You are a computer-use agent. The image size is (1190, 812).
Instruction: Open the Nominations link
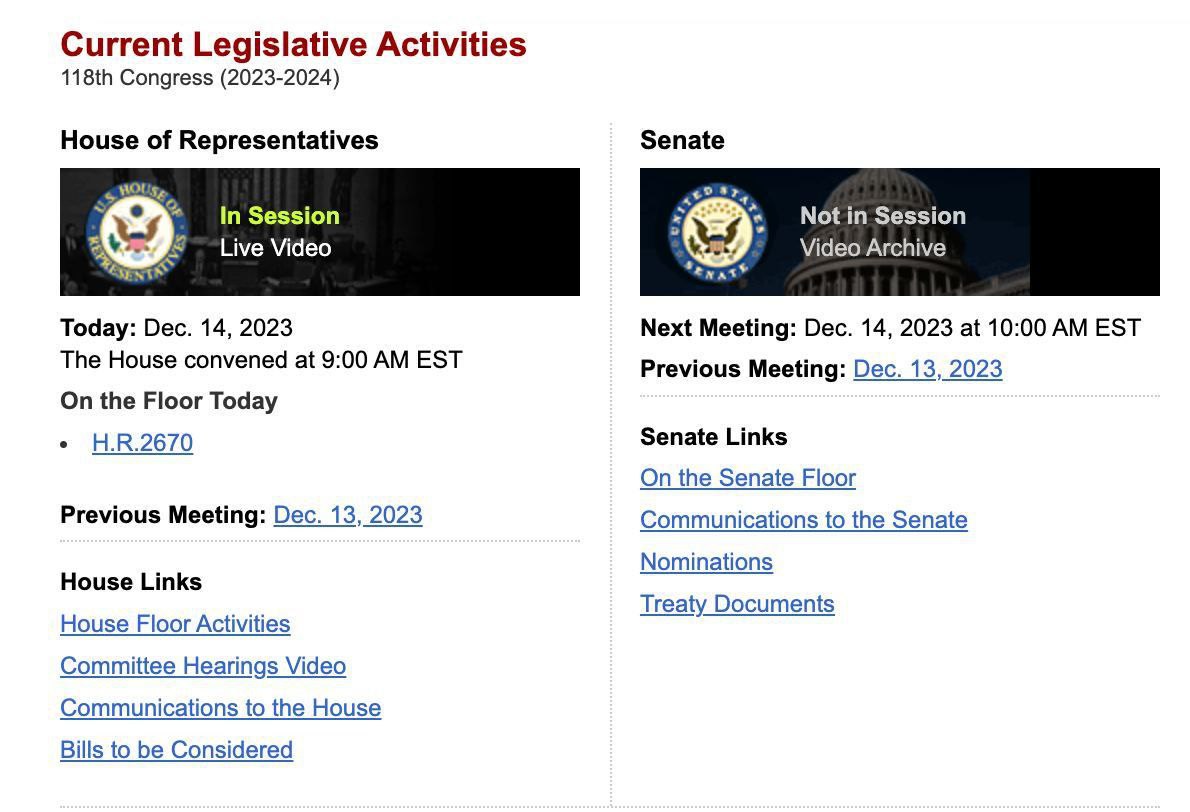tap(707, 562)
